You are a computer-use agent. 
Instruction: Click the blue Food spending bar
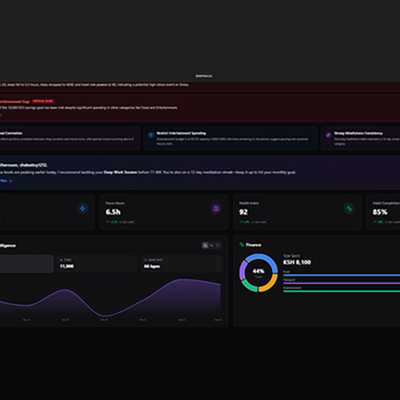(341, 275)
